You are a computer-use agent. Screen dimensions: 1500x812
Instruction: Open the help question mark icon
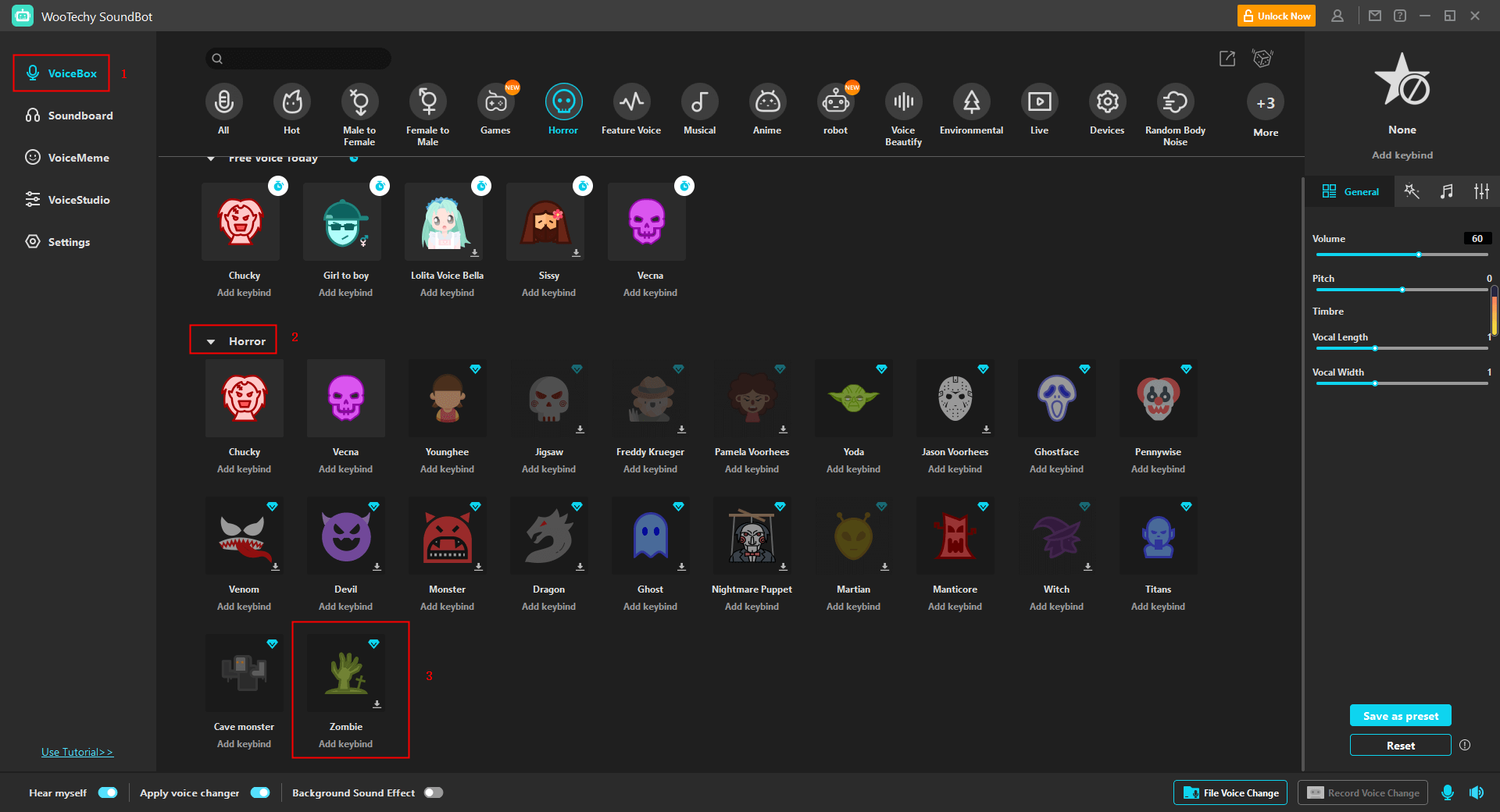pos(1400,16)
